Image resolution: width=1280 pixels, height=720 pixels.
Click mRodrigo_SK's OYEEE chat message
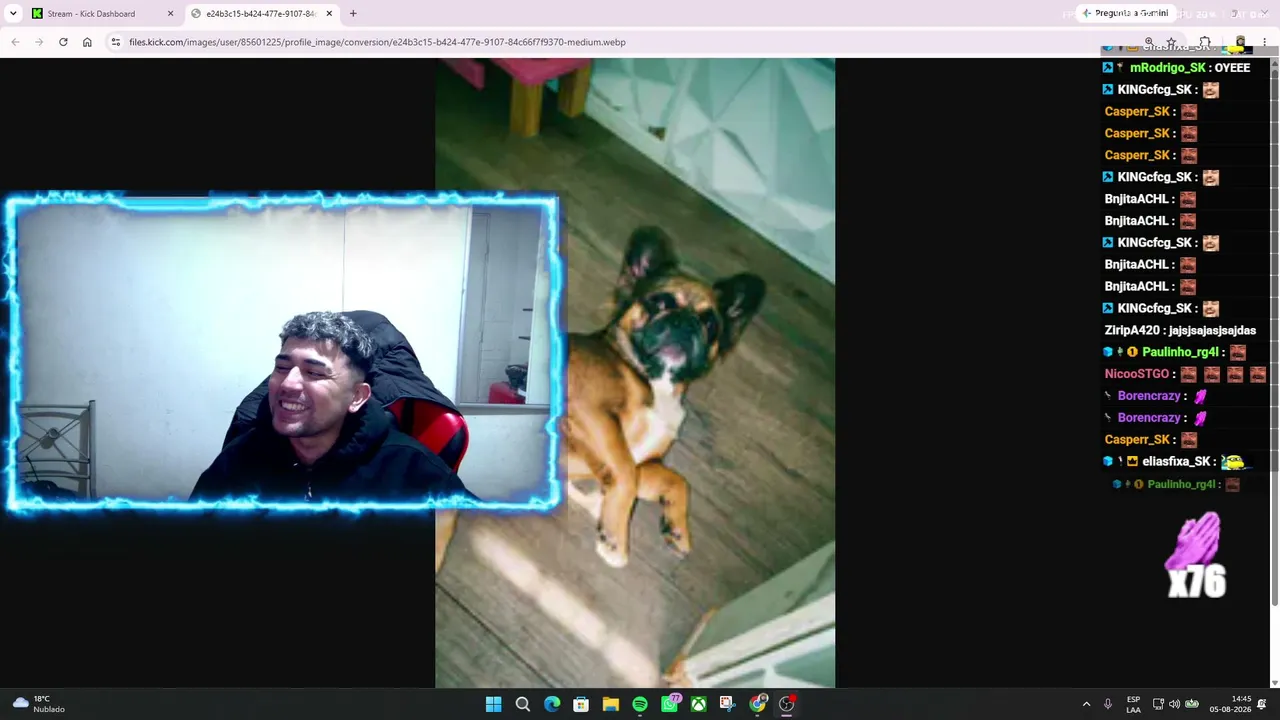pos(1176,68)
